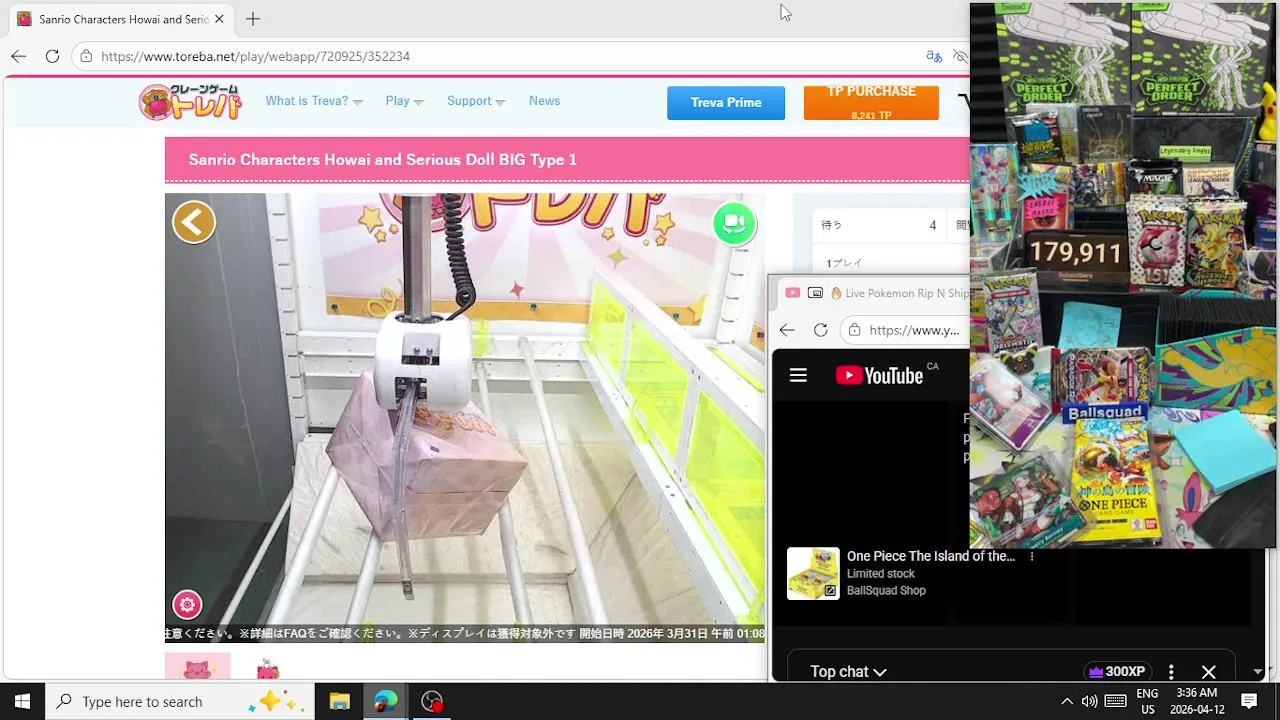The height and width of the screenshot is (720, 1280).
Task: Click the tracking-blocked eye icon in address bar
Action: pos(960,56)
